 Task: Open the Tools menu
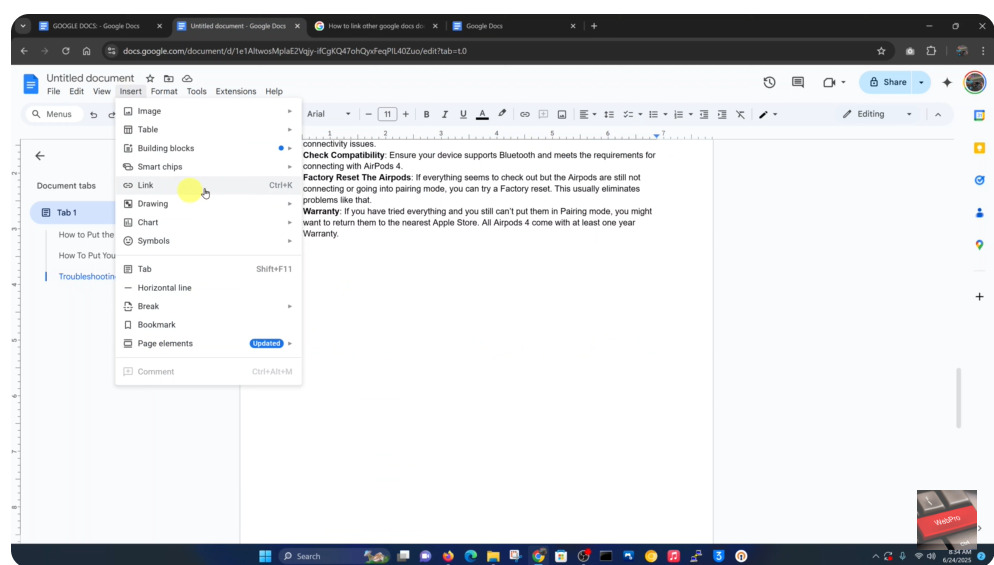pyautogui.click(x=197, y=91)
